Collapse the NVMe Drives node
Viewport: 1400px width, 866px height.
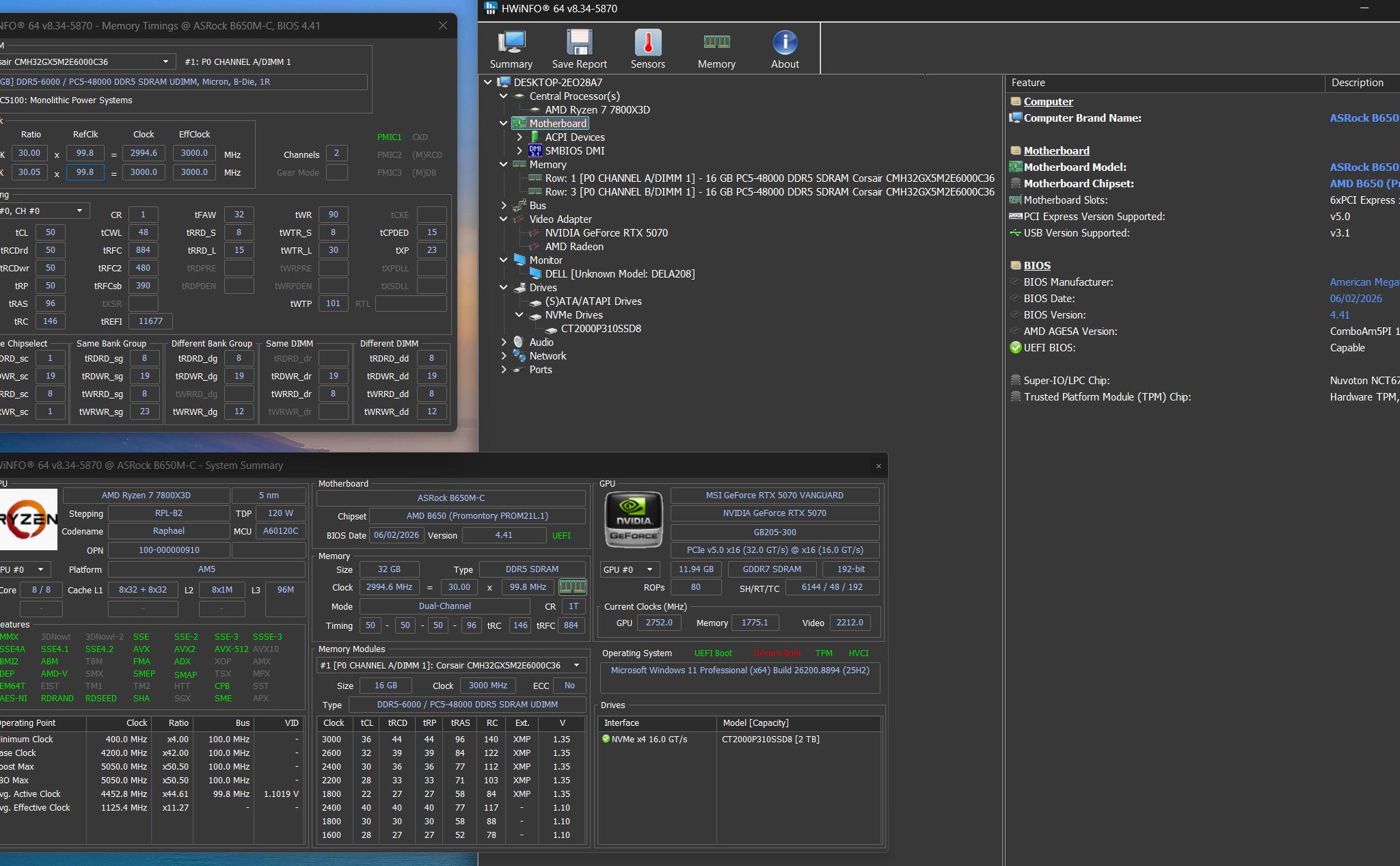[520, 315]
